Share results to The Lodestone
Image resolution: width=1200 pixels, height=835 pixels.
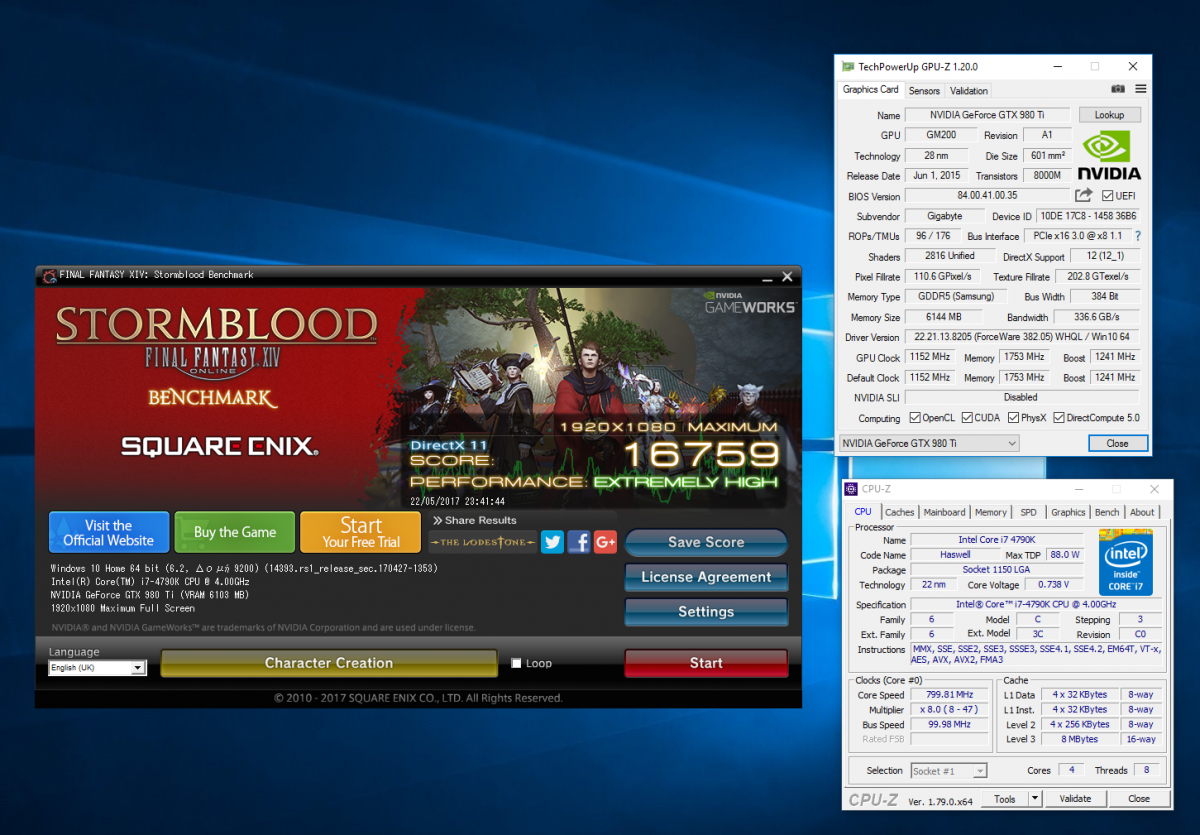tap(483, 542)
